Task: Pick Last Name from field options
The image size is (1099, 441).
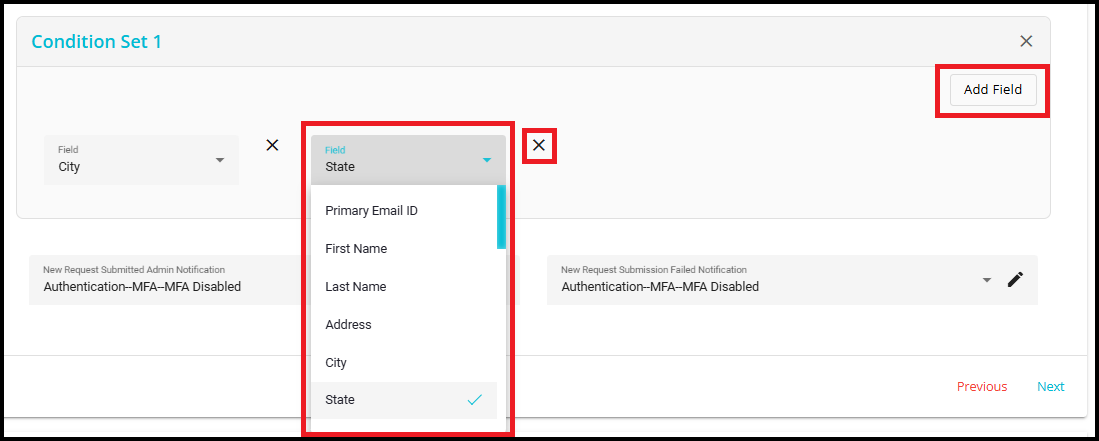Action: [x=355, y=287]
